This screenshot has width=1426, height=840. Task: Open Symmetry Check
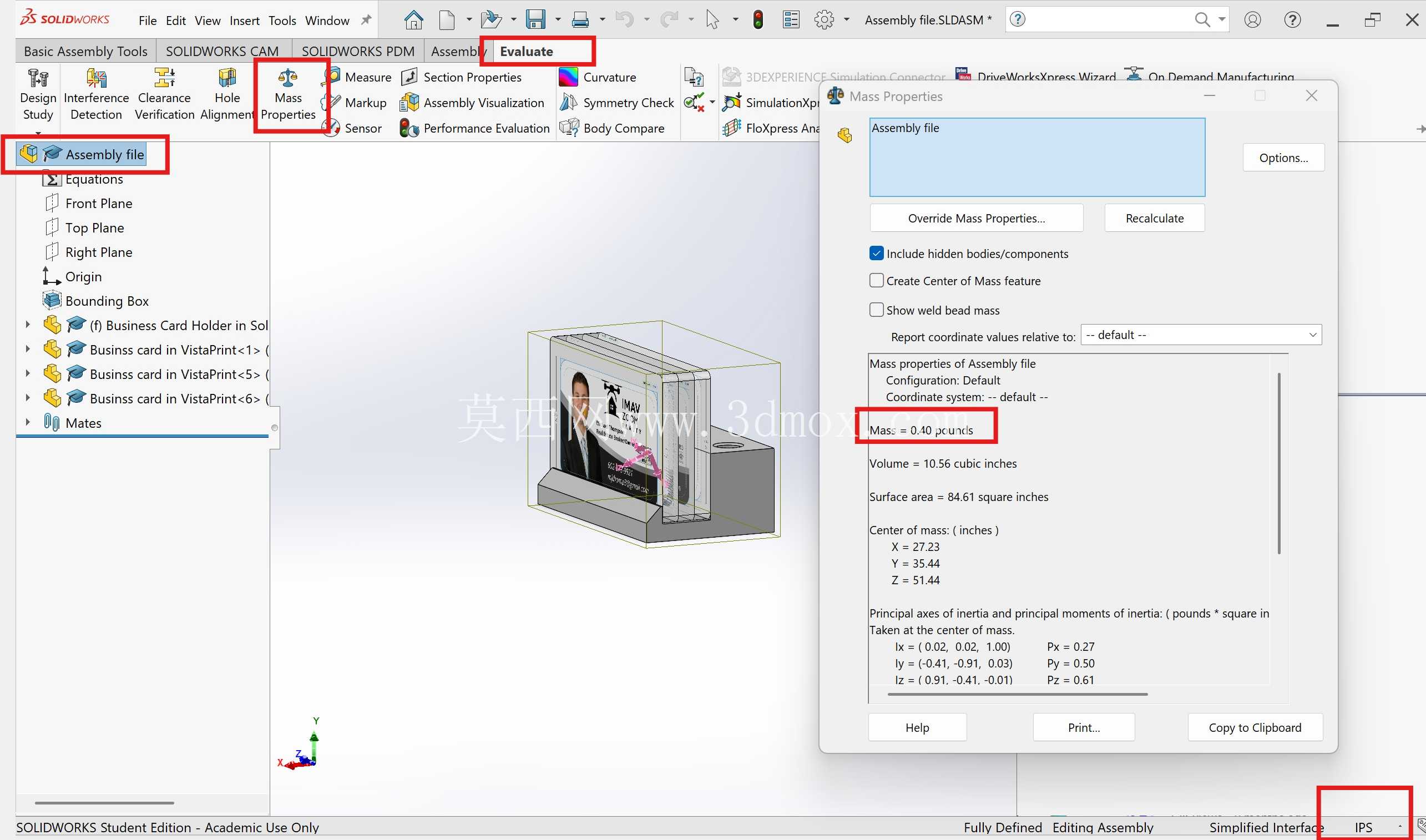point(617,103)
